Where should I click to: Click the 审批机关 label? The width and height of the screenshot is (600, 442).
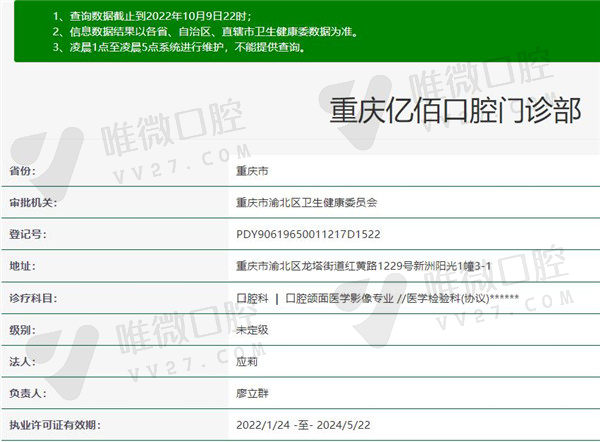pyautogui.click(x=33, y=202)
